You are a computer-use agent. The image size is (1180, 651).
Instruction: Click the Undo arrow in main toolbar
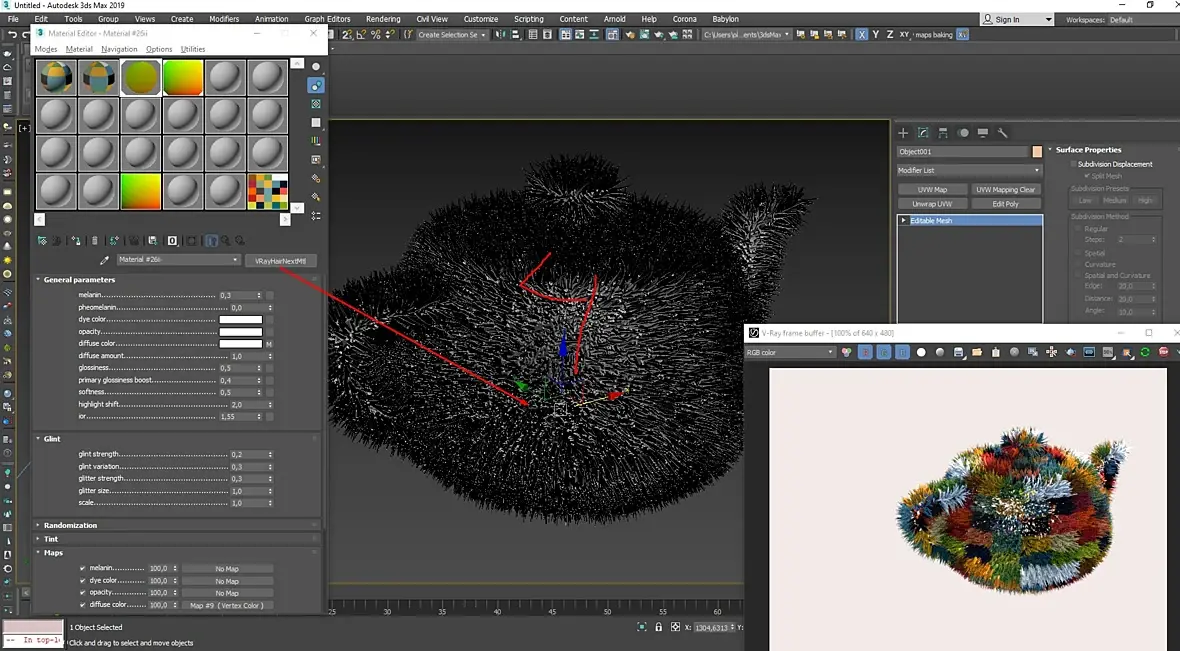click(12, 35)
